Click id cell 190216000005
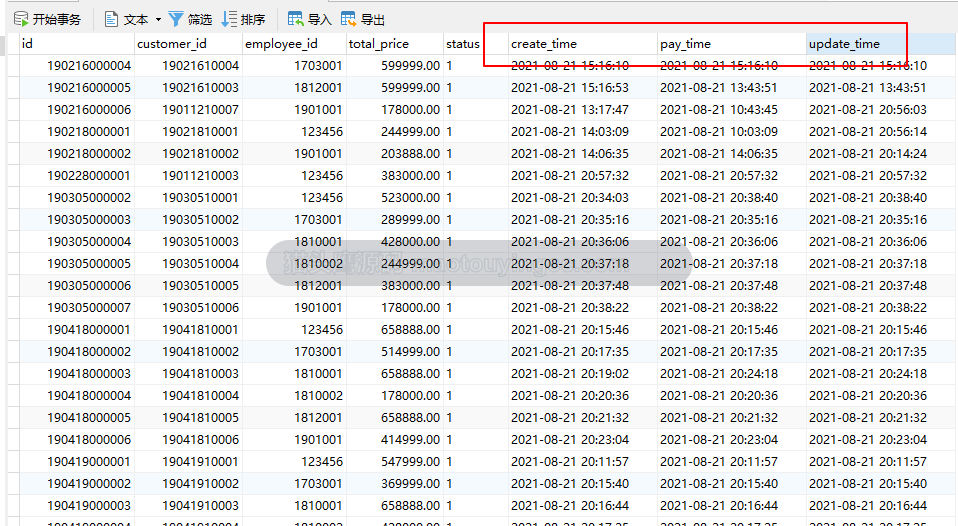 (77, 88)
